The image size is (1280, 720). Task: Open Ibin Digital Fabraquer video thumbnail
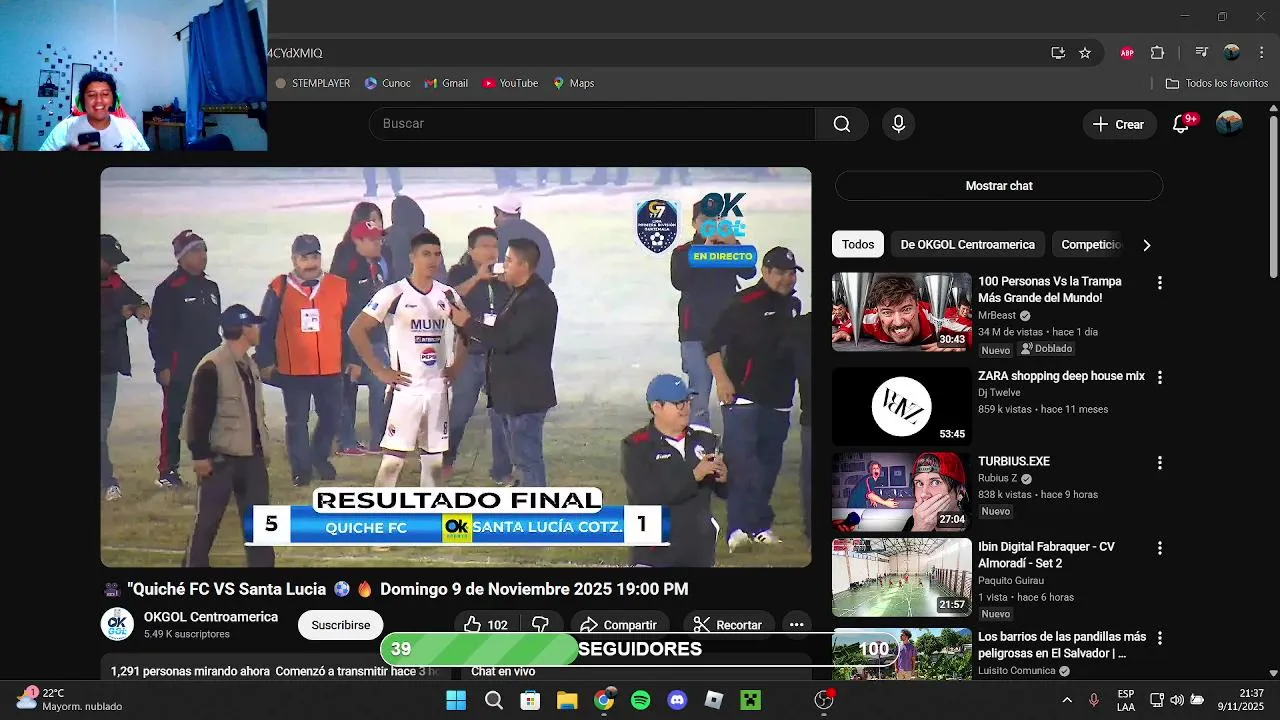click(x=901, y=577)
